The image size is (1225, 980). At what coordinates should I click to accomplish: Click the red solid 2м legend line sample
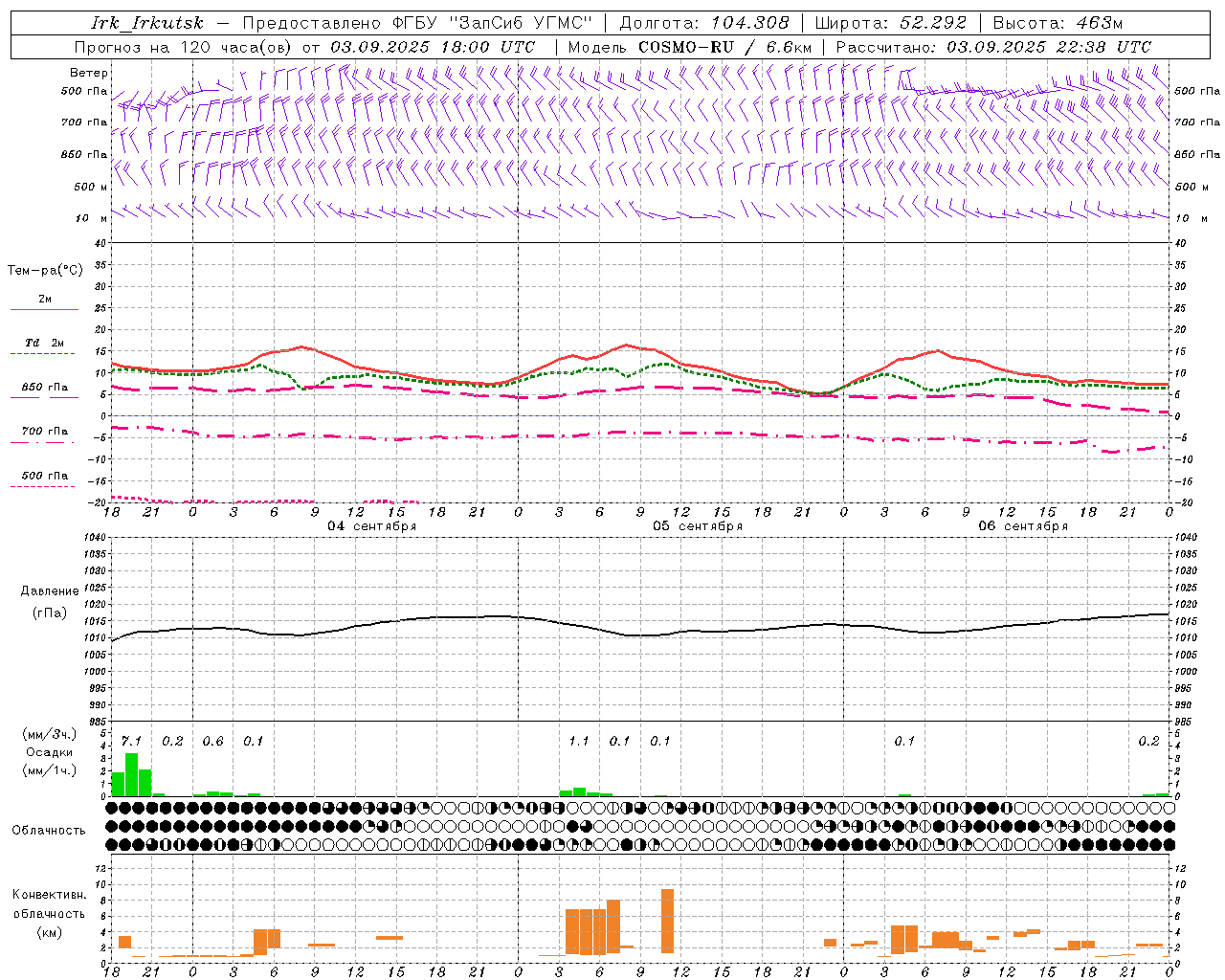click(44, 309)
